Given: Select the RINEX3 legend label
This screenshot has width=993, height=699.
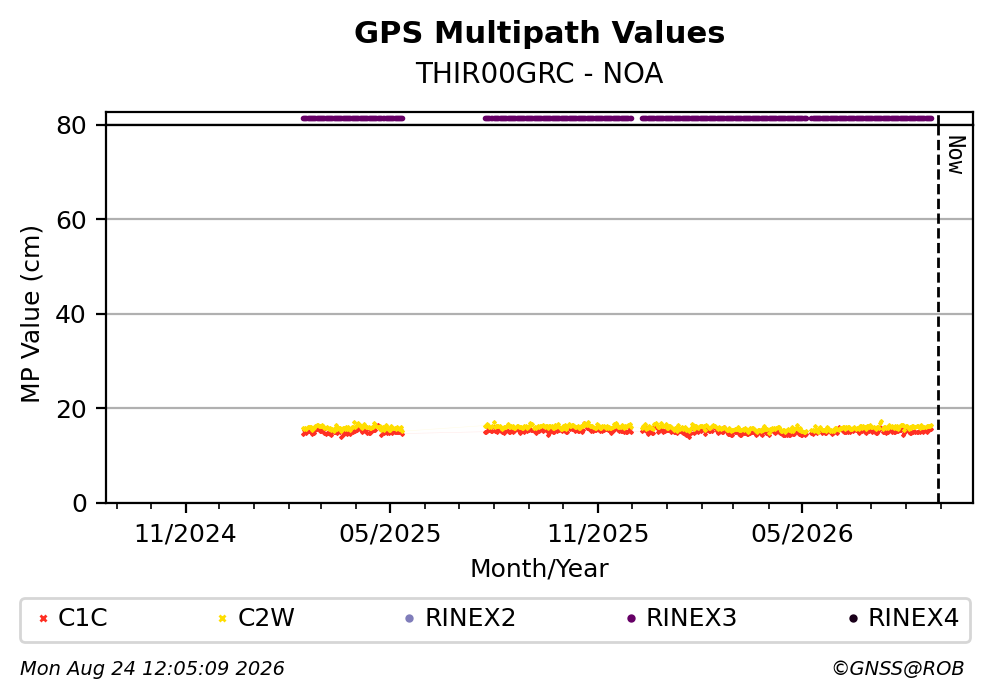Looking at the screenshot, I should pyautogui.click(x=692, y=618).
